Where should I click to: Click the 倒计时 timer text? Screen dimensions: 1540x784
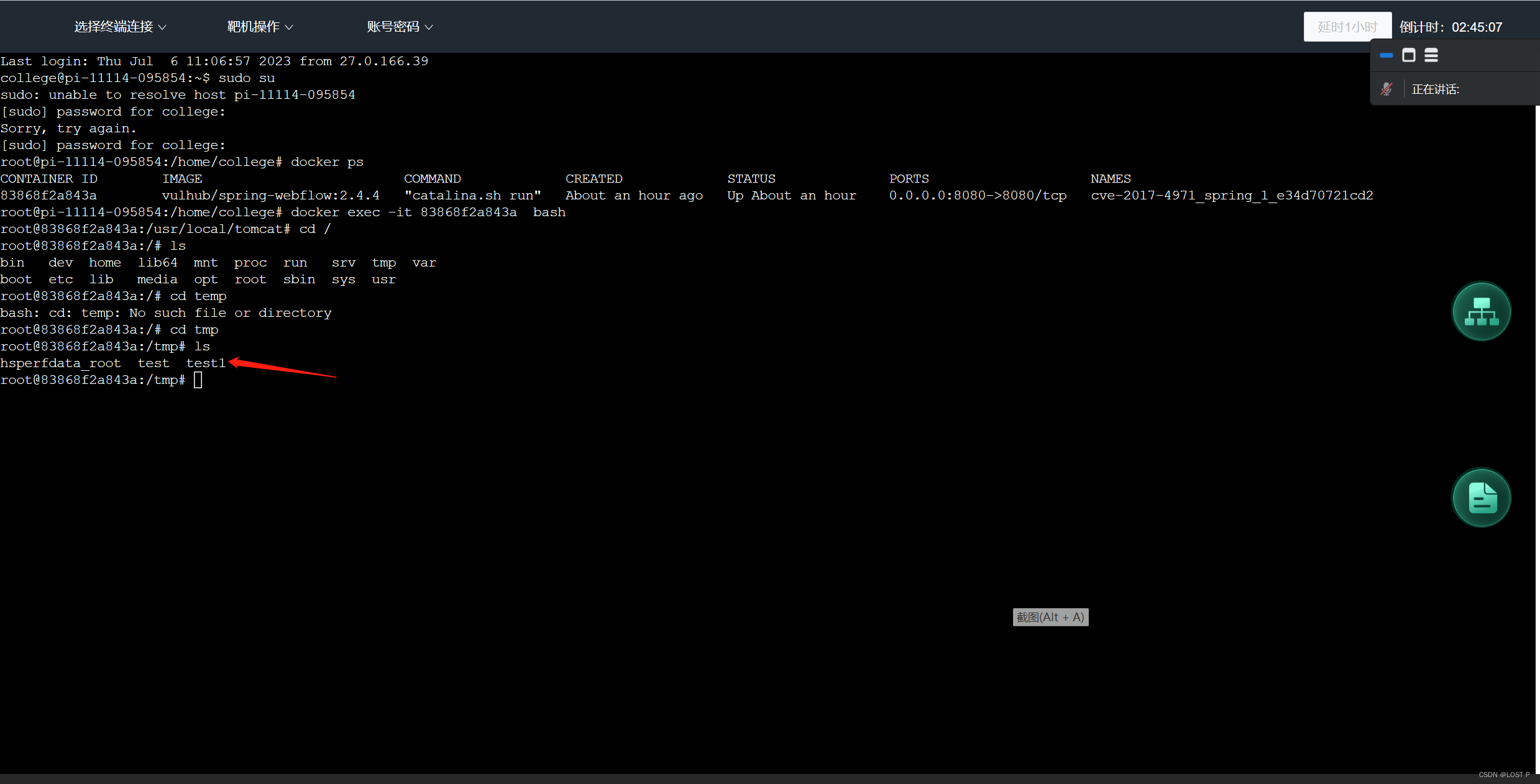click(x=1451, y=27)
